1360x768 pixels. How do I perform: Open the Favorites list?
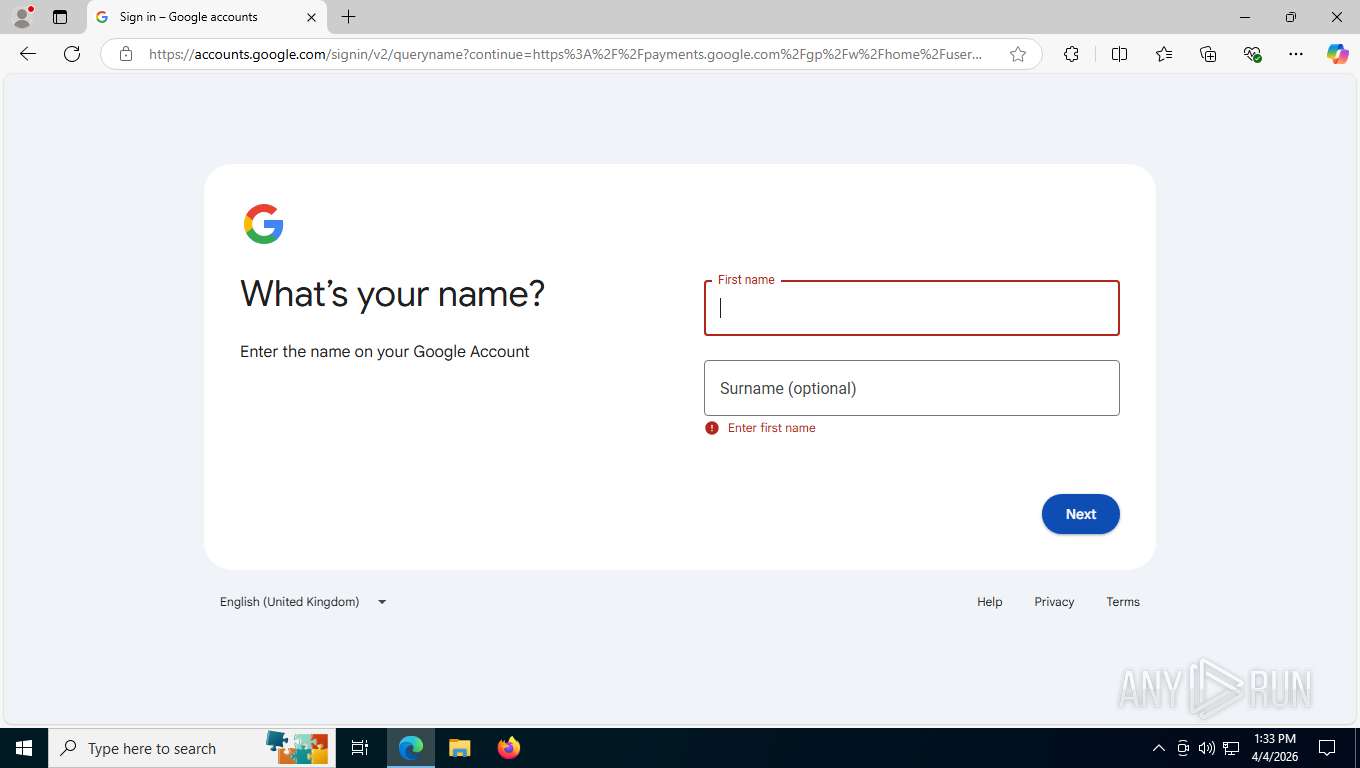point(1164,54)
